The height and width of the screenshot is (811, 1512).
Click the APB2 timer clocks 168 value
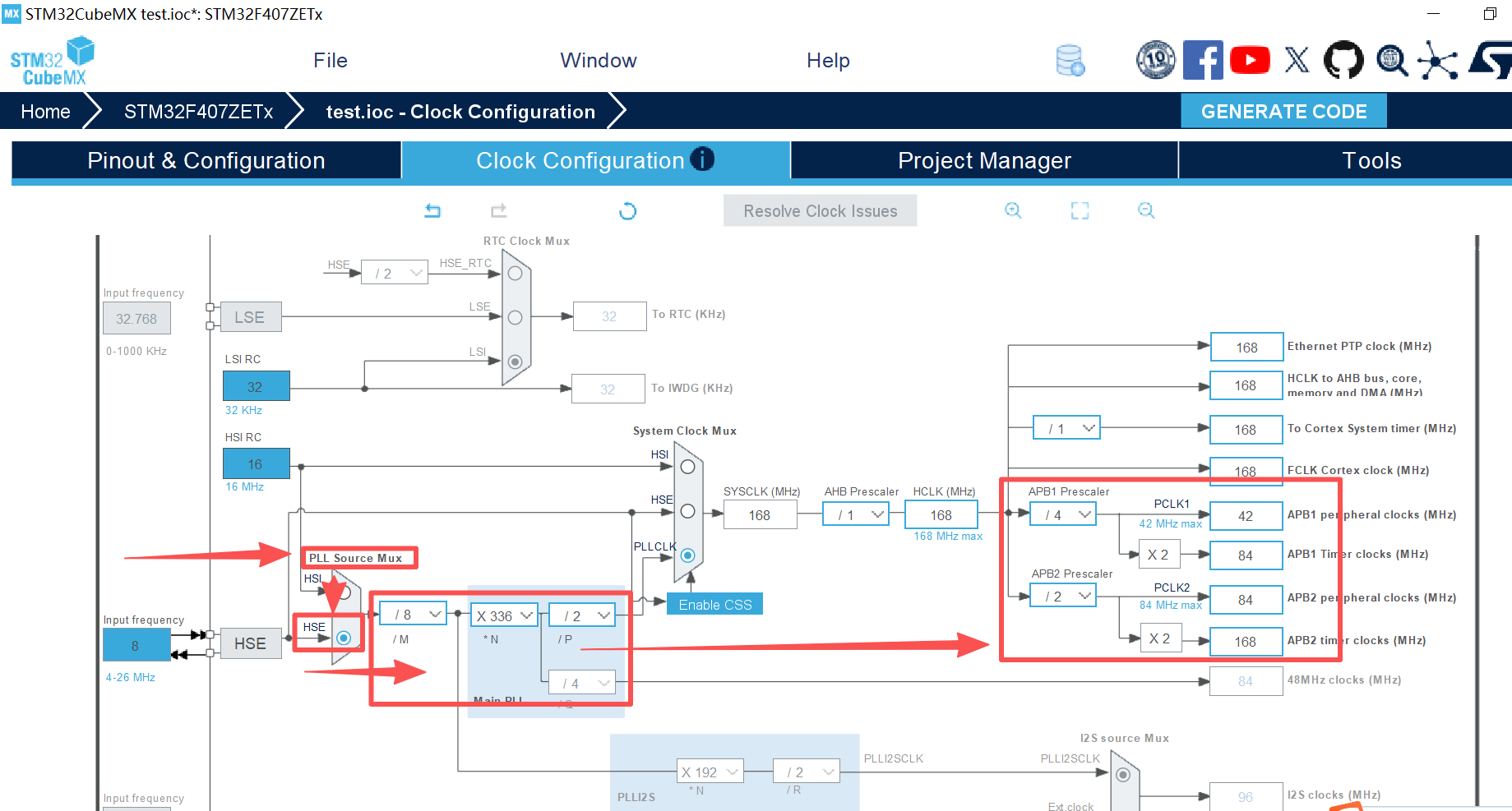point(1246,642)
